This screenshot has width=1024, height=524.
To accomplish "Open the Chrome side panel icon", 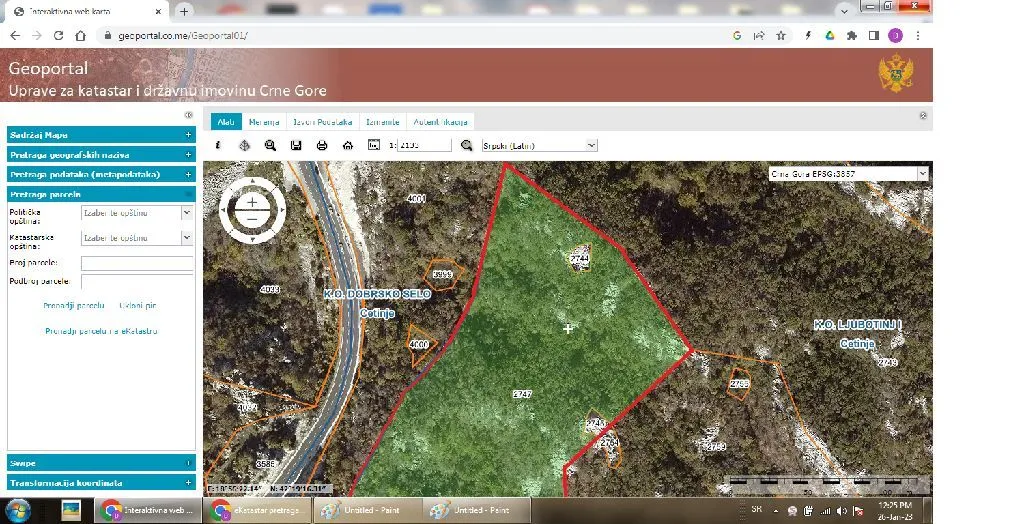I will coord(874,36).
